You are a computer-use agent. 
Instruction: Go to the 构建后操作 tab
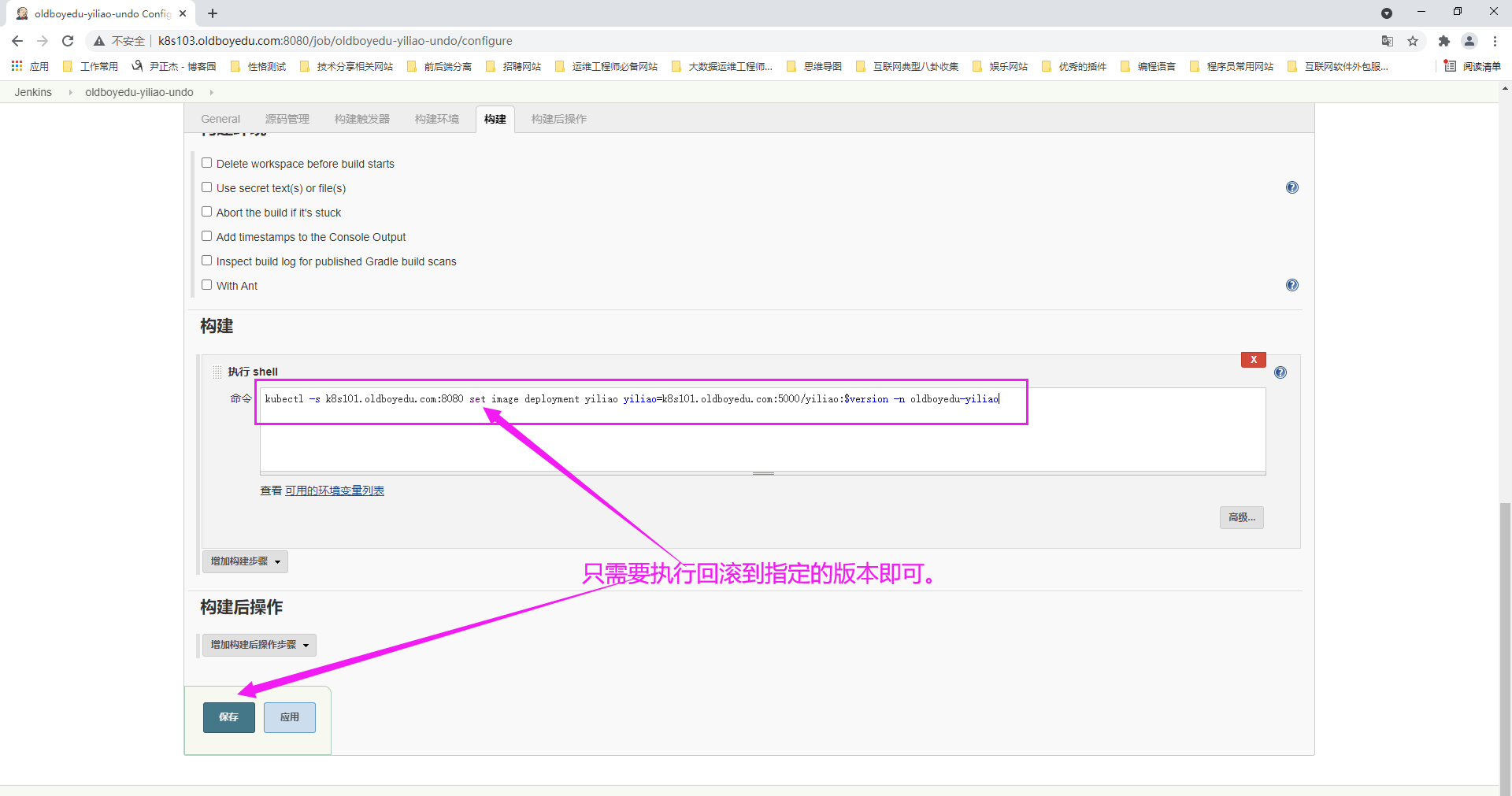click(x=558, y=119)
